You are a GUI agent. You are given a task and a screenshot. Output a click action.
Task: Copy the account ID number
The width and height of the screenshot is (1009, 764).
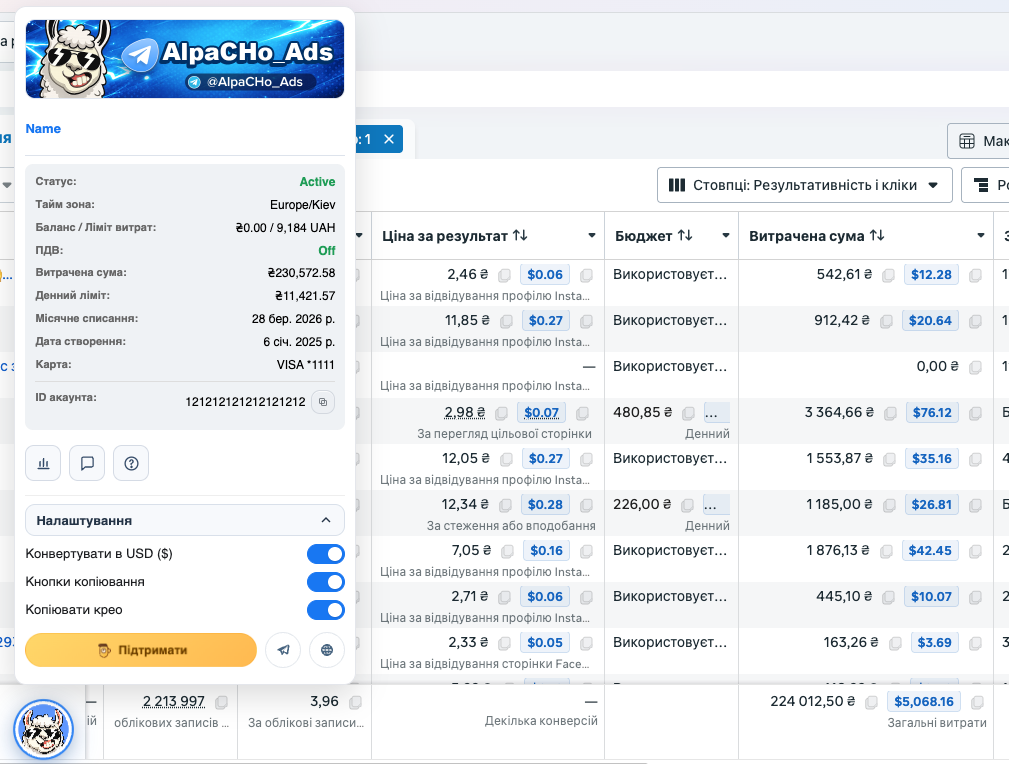click(x=322, y=402)
